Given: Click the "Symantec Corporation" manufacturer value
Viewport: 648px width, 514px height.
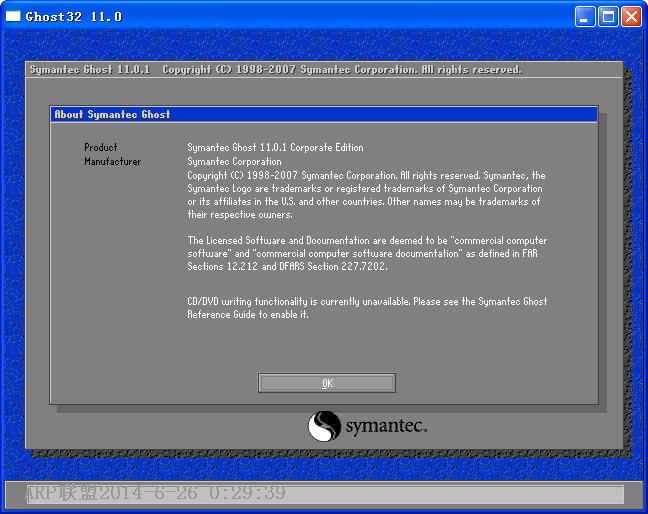Looking at the screenshot, I should point(234,162).
